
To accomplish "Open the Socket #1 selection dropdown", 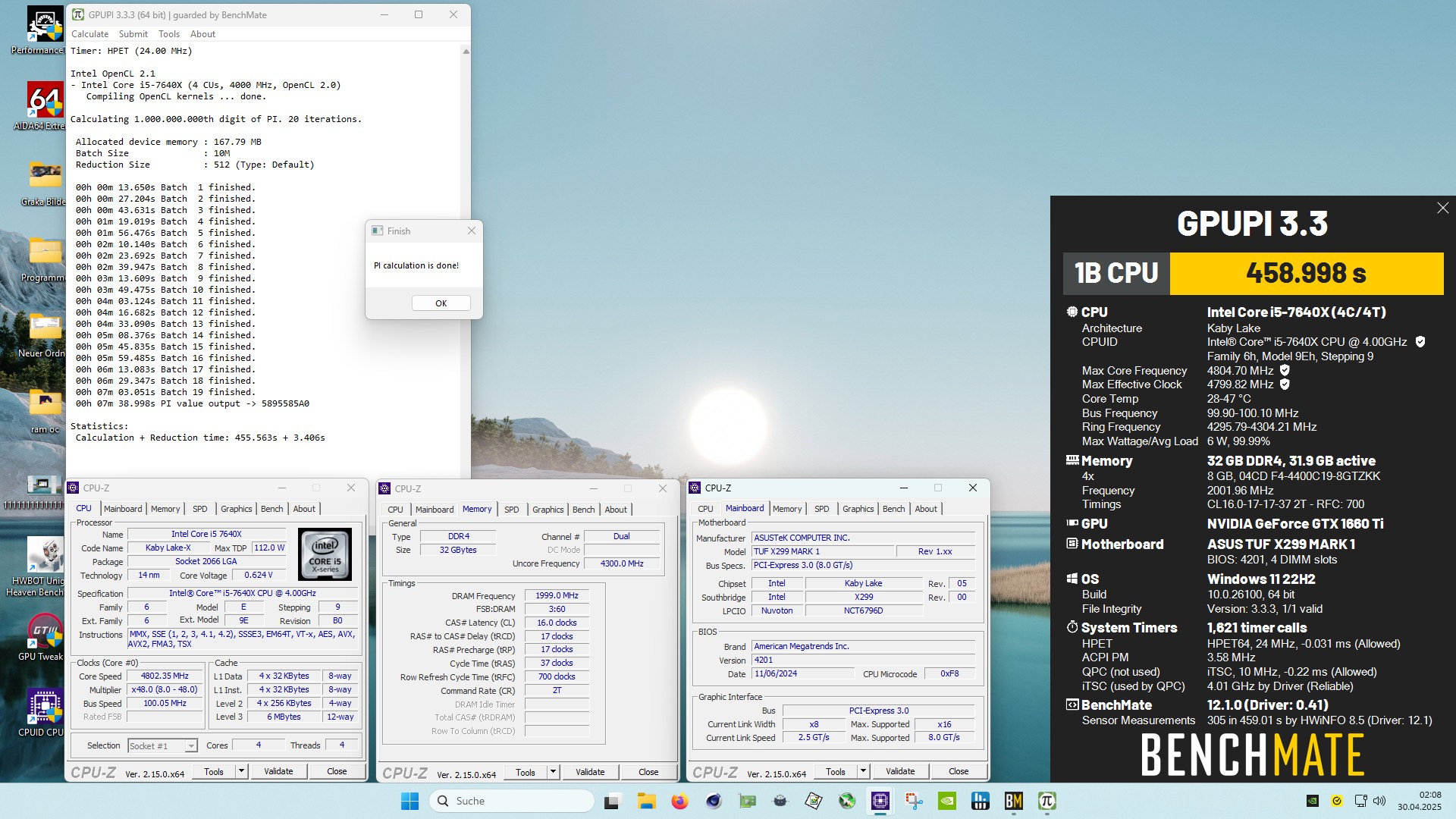I will pos(163,746).
